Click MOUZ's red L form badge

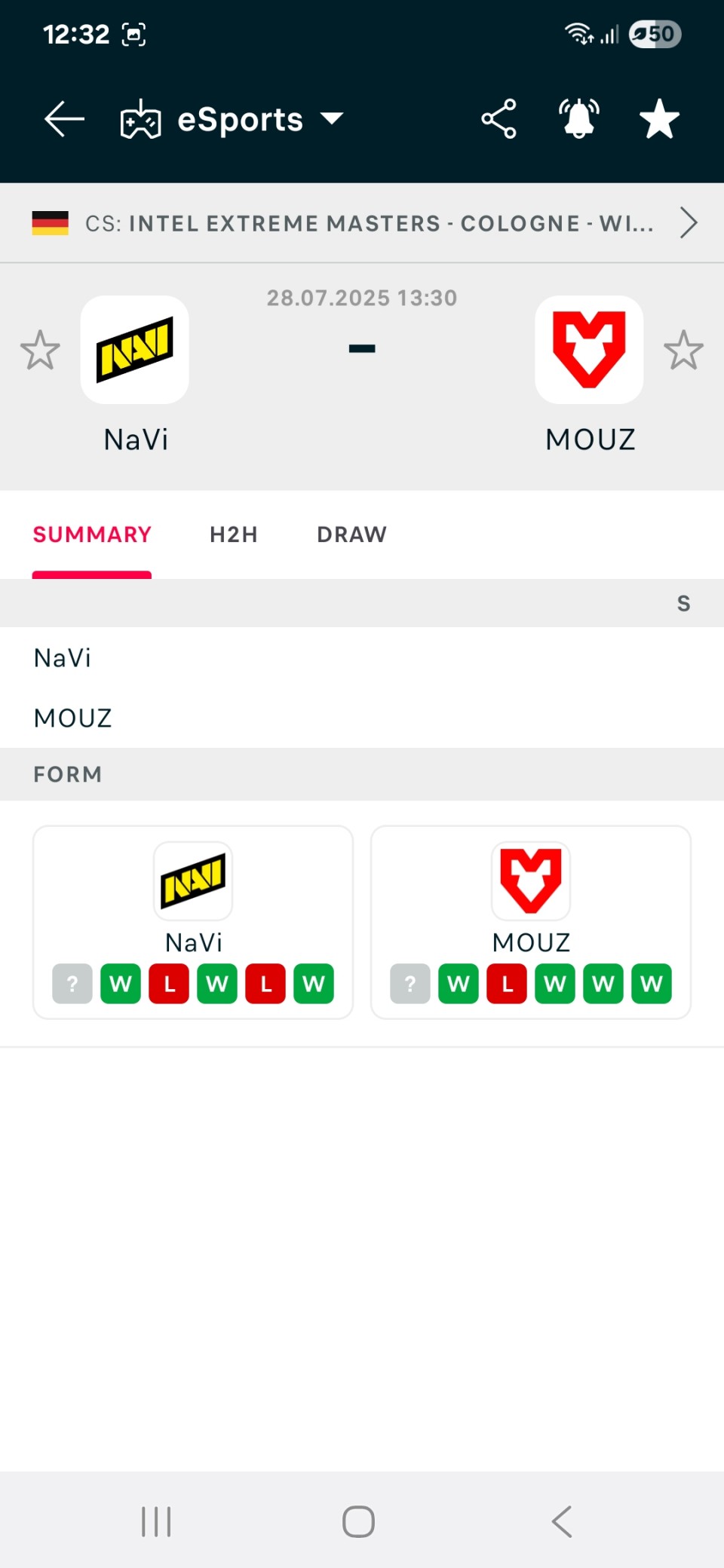coord(507,984)
